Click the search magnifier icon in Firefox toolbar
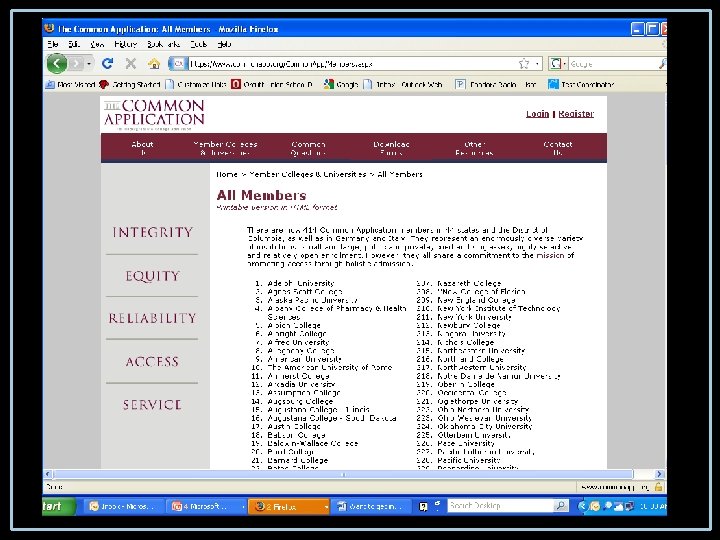720x540 pixels. (663, 64)
